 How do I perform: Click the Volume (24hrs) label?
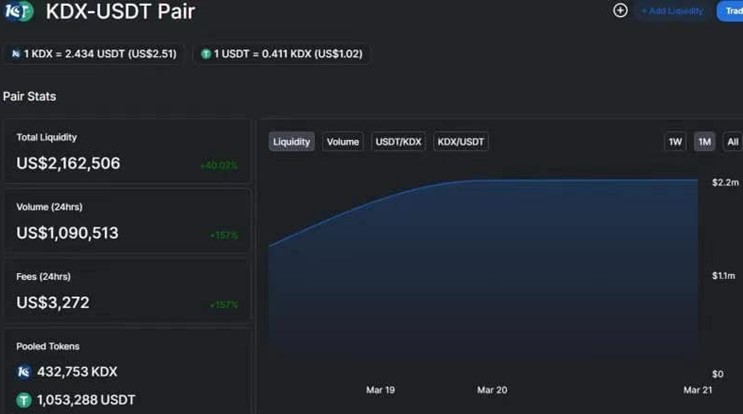click(49, 207)
